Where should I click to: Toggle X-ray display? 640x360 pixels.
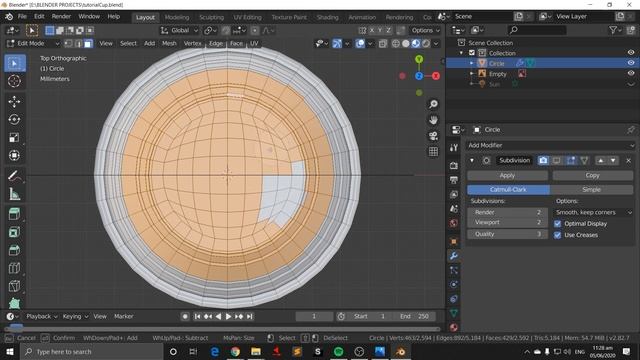coord(382,44)
